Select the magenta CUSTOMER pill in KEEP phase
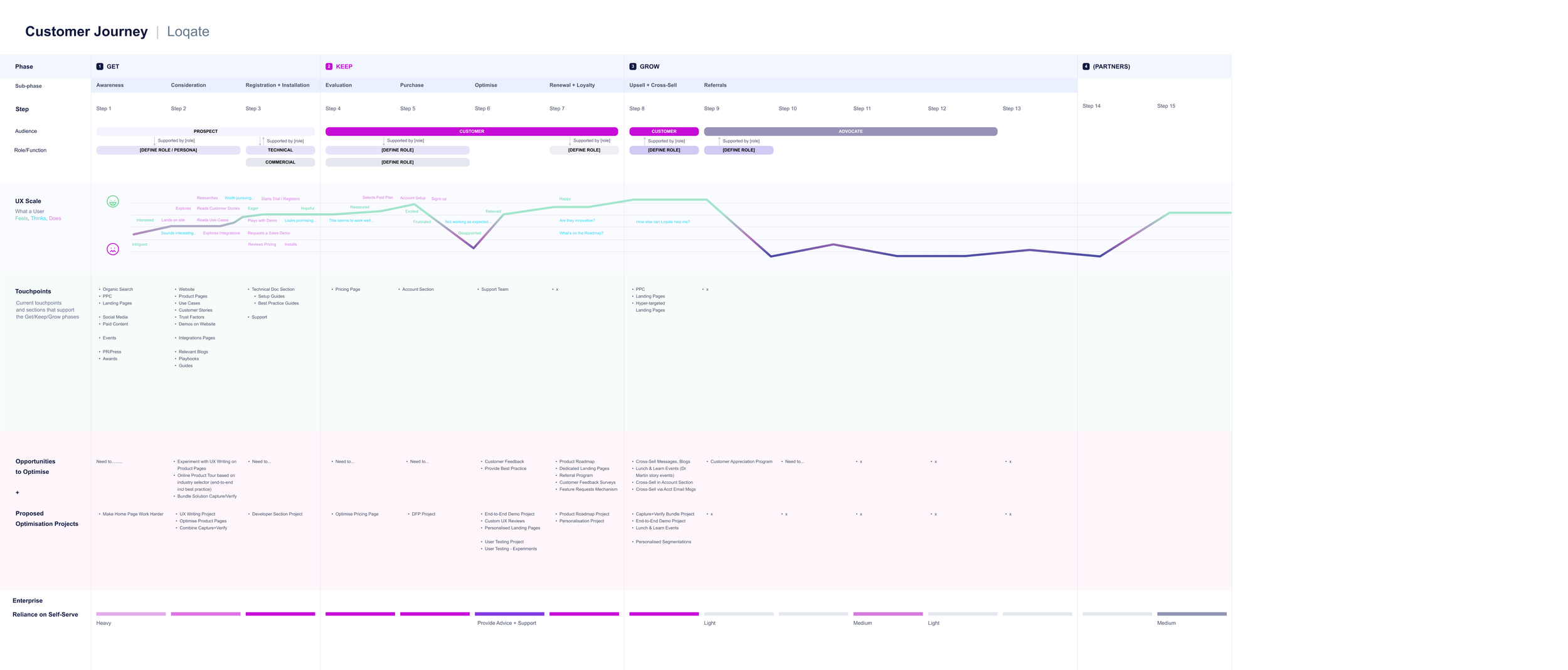This screenshot has width=1568, height=670. coord(472,131)
